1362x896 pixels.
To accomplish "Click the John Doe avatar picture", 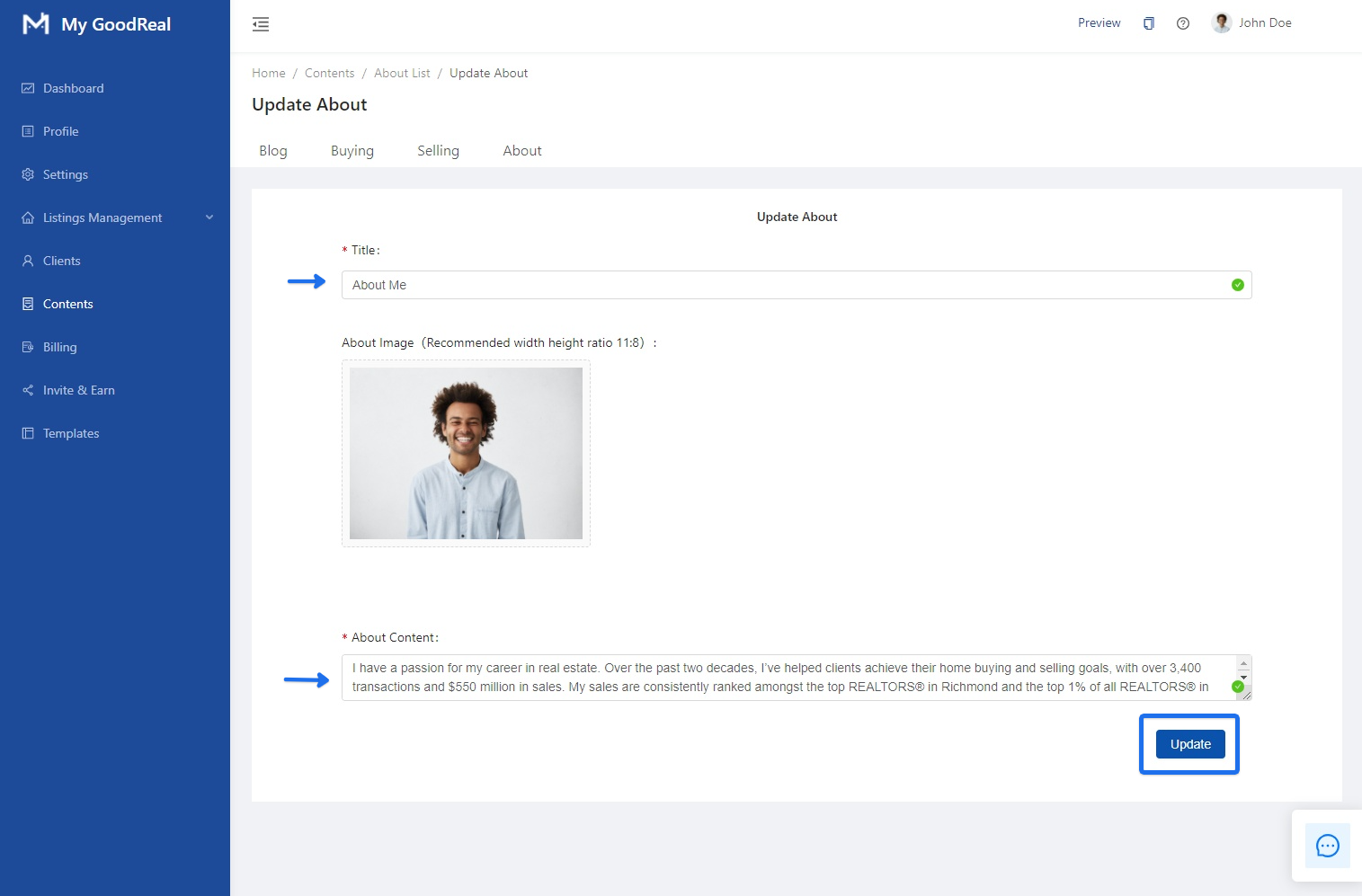I will [1221, 22].
